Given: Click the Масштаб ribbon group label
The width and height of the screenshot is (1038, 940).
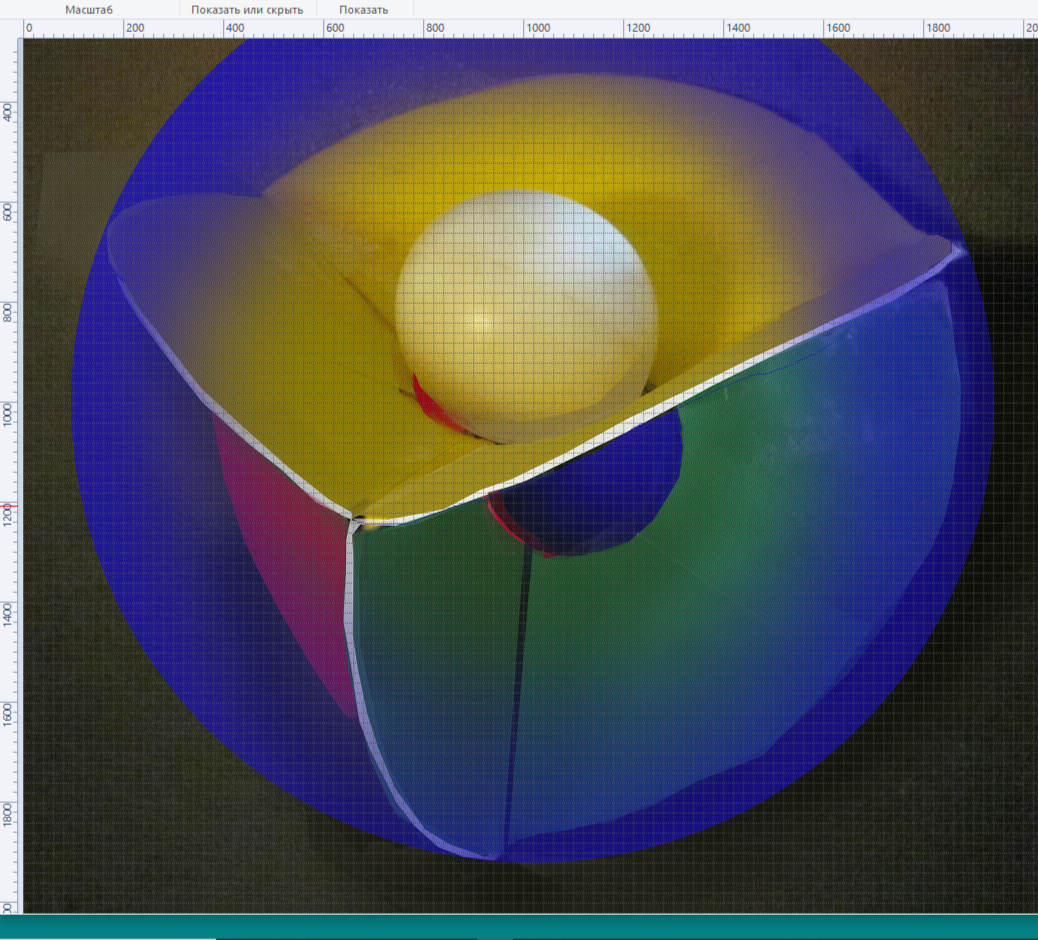Looking at the screenshot, I should 89,10.
